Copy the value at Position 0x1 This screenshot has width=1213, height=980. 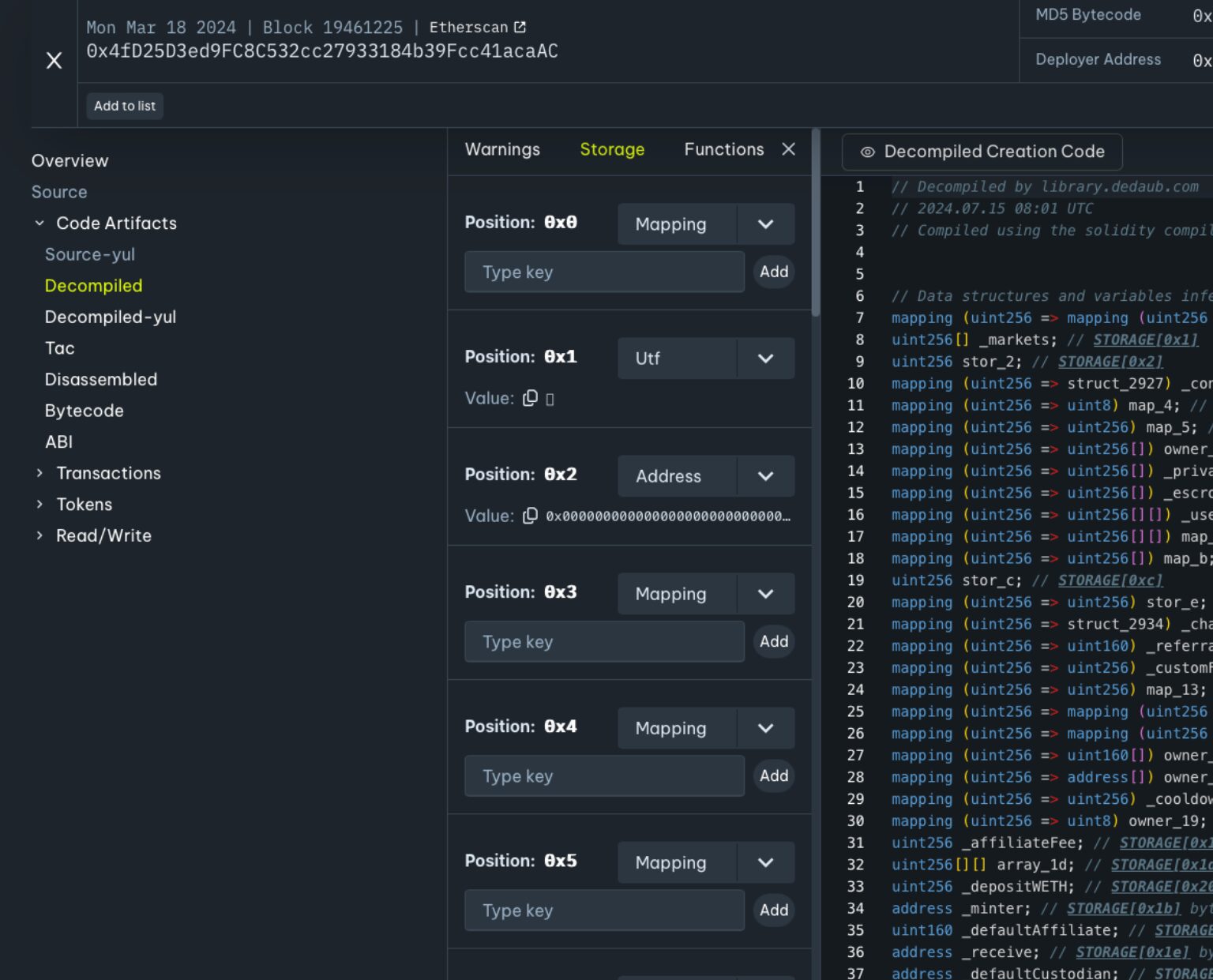tap(530, 398)
